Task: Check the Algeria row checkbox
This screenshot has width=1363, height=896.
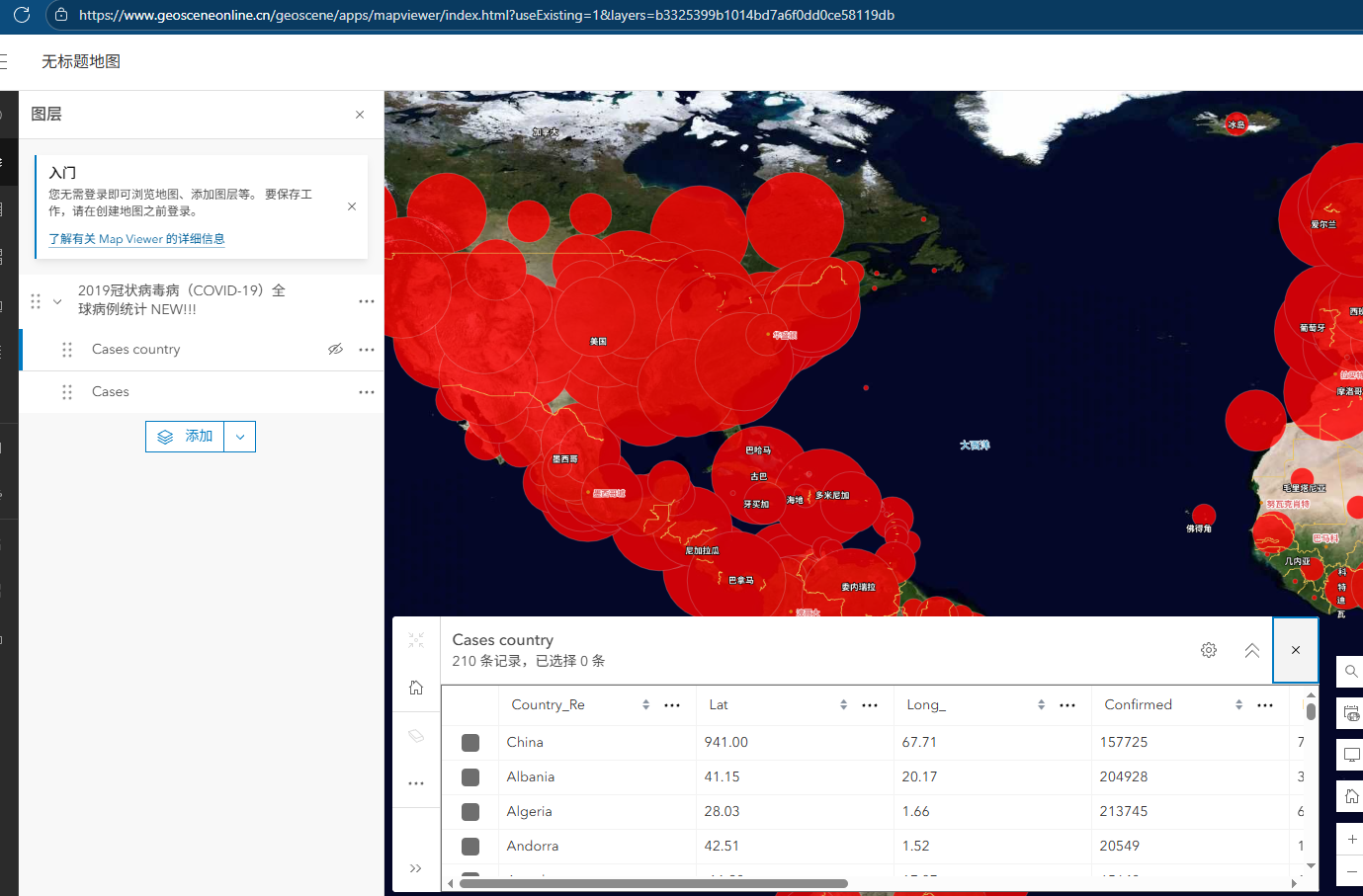Action: 470,812
